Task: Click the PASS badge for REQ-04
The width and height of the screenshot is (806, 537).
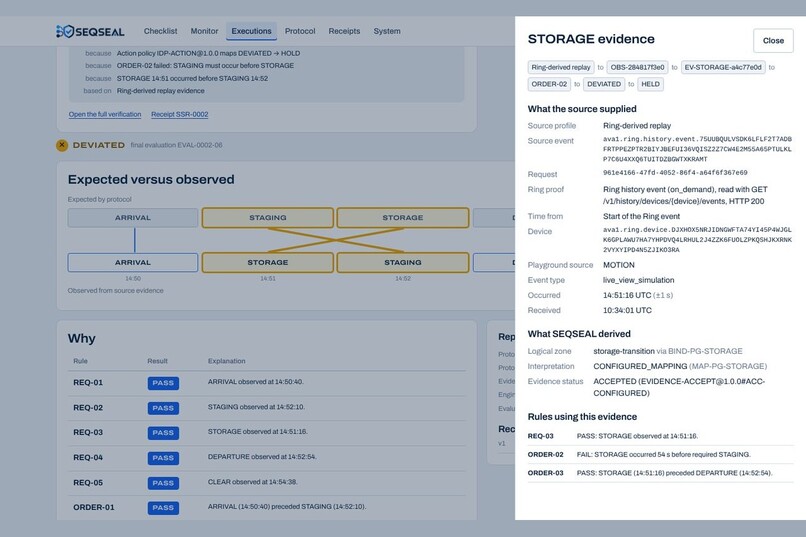Action: (163, 458)
